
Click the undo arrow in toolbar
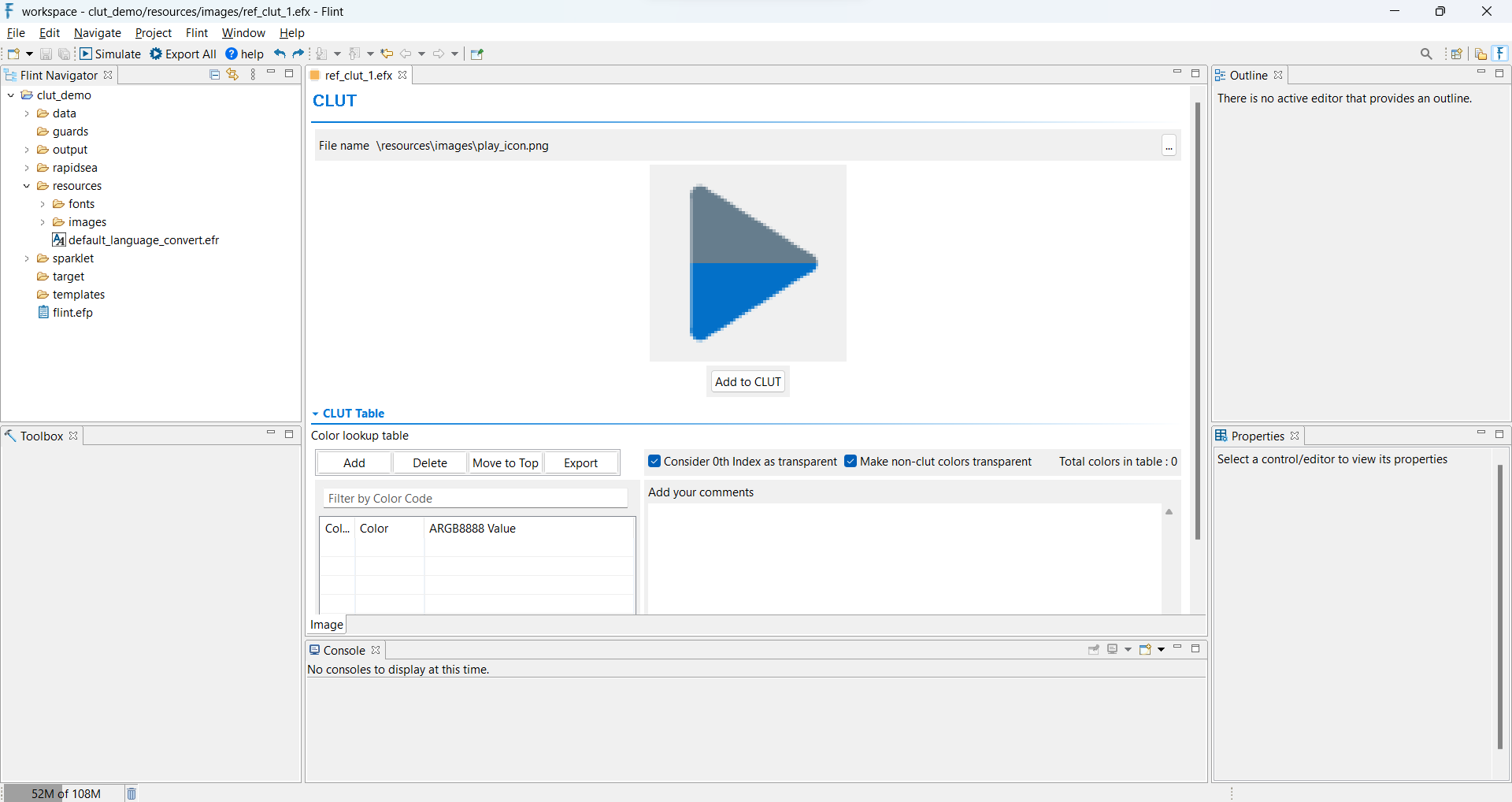(x=280, y=54)
